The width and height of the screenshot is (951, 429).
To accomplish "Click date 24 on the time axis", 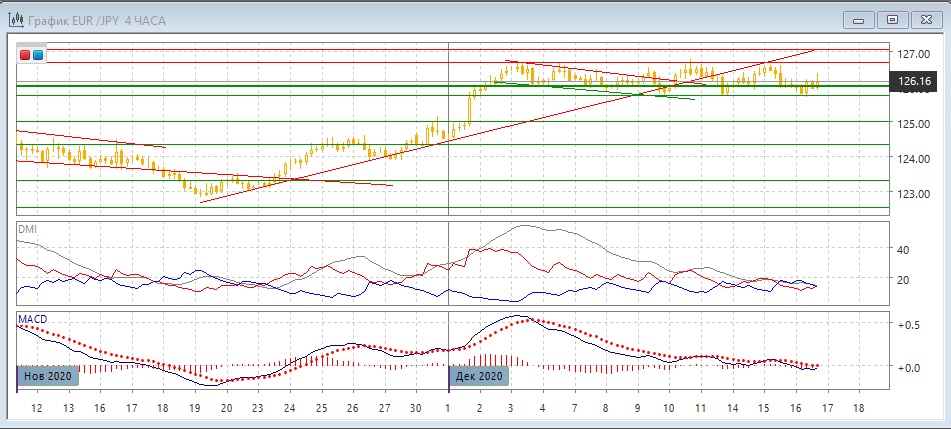I will (290, 410).
